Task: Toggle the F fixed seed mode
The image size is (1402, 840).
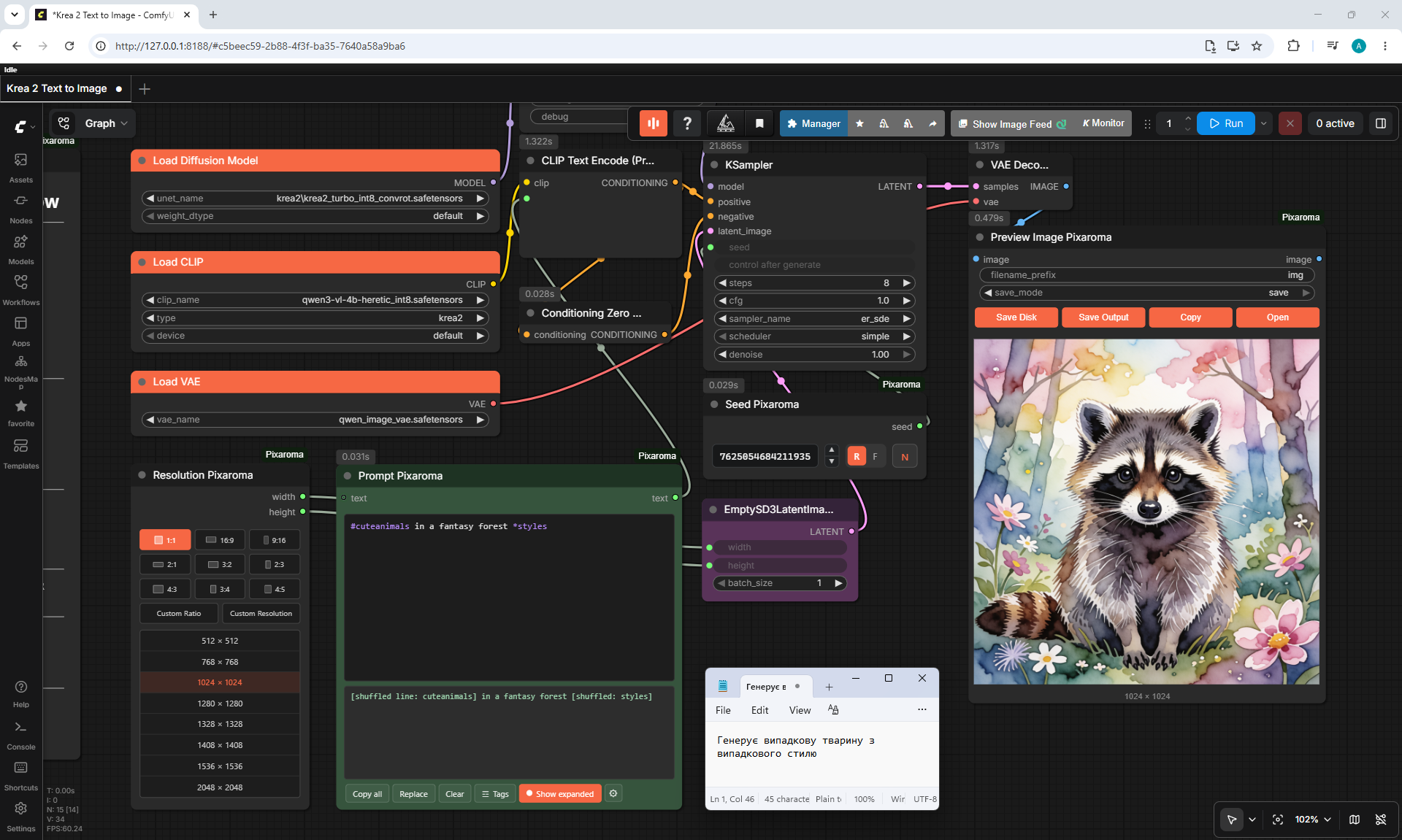Action: pos(876,457)
